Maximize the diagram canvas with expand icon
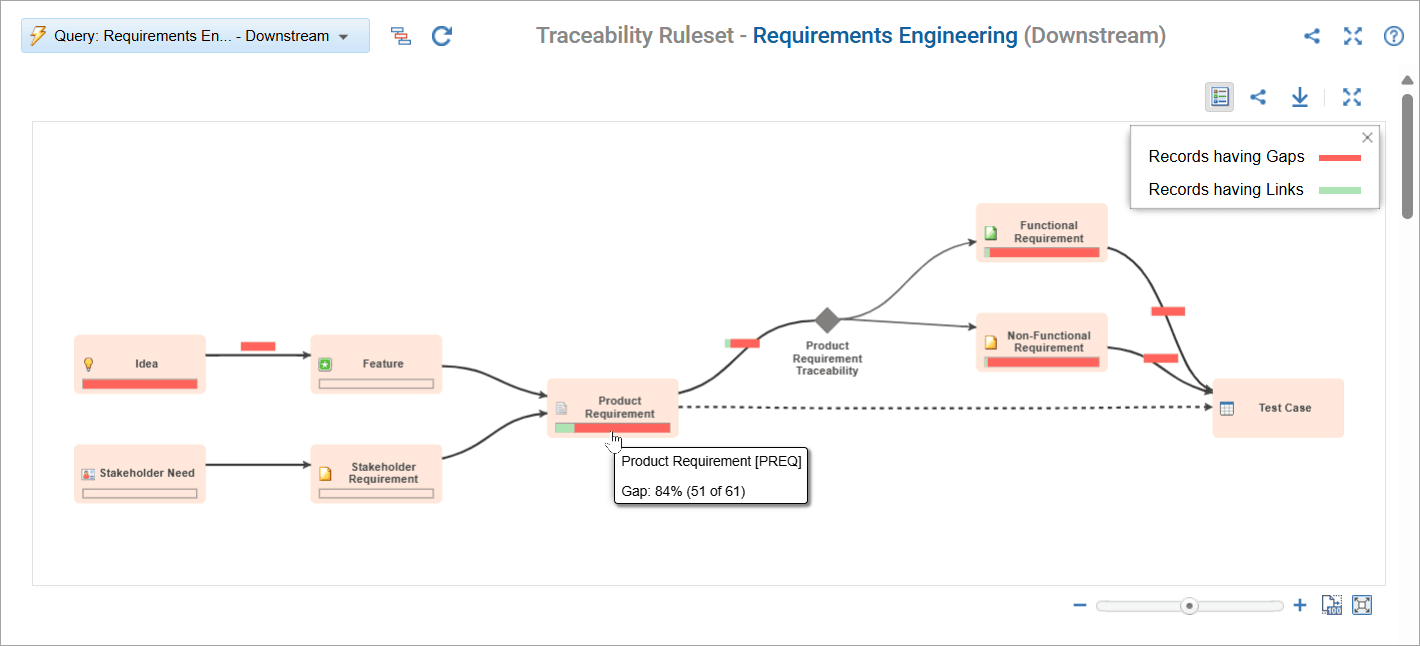This screenshot has height=646, width=1420. coord(1352,97)
